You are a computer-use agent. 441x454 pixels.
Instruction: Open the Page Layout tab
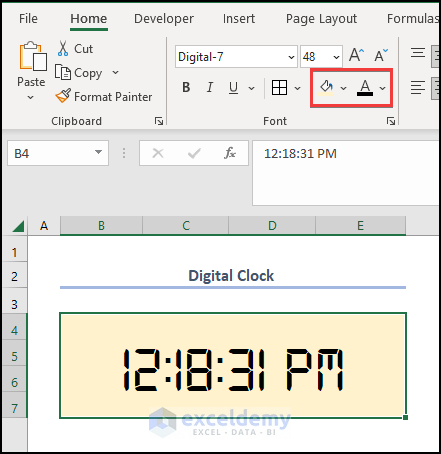[x=321, y=19]
